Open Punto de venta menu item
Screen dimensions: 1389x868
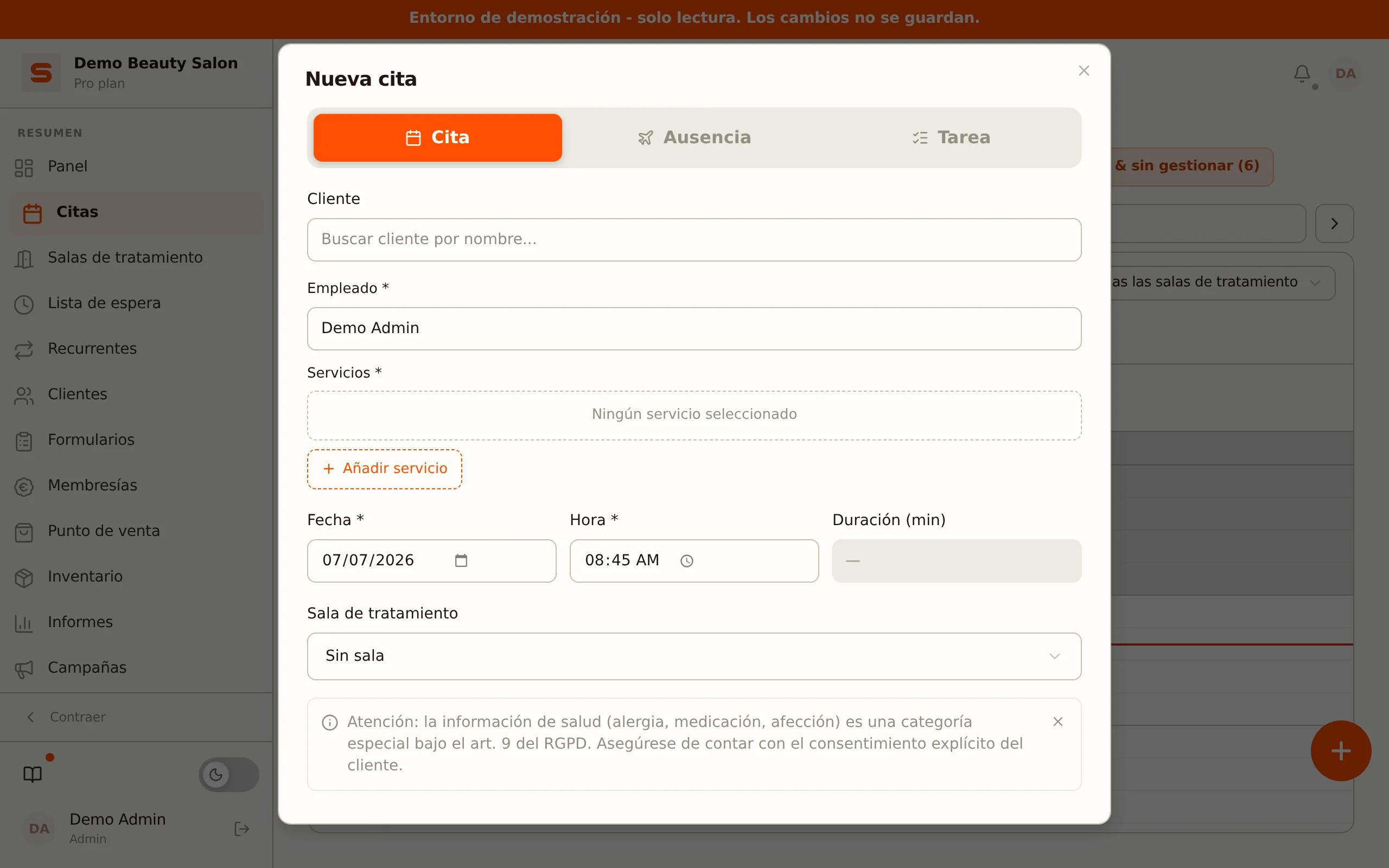coord(136,531)
